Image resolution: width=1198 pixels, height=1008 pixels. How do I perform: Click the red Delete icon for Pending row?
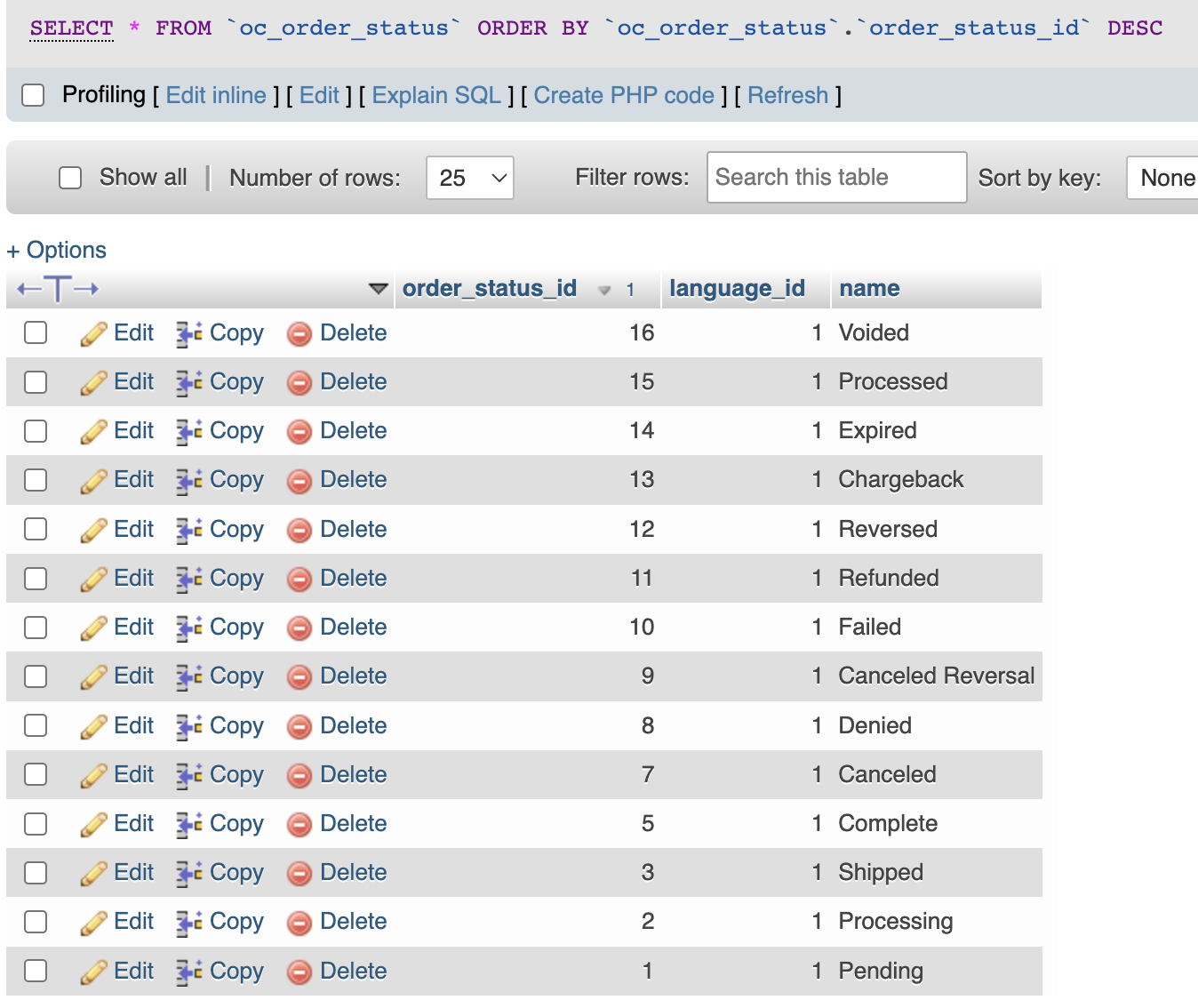click(299, 972)
